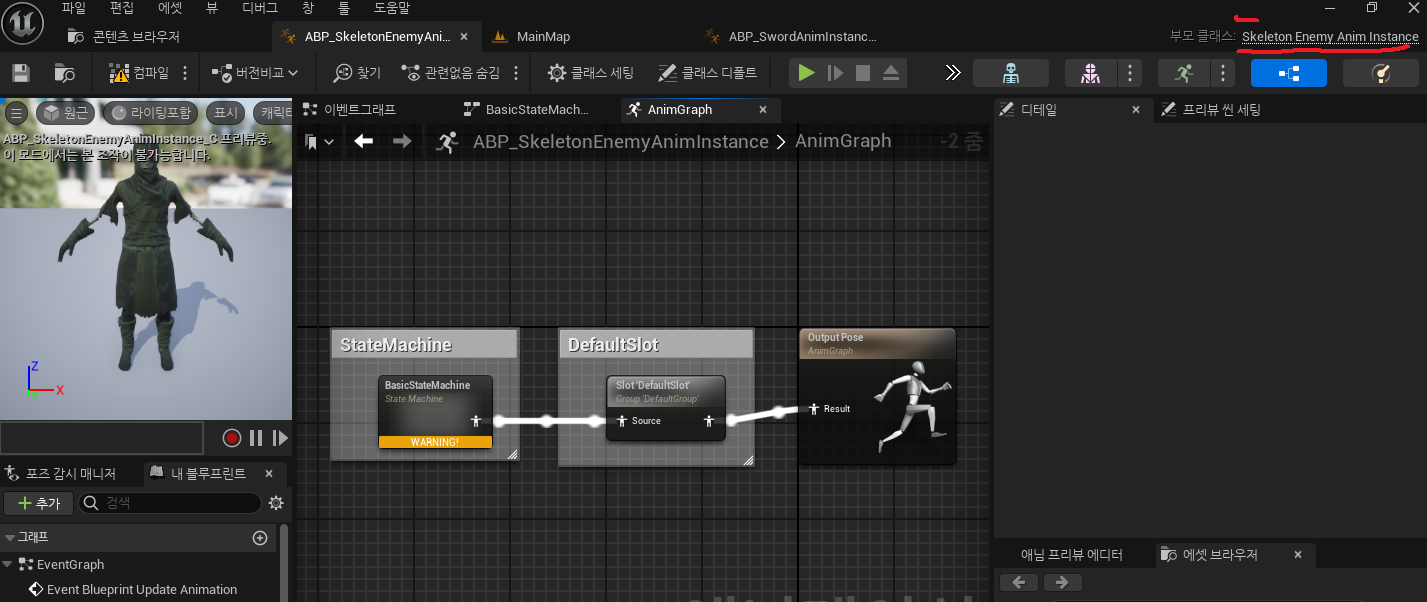This screenshot has width=1427, height=602.
Task: Open the 이벤트그래프 graph tab
Action: point(348,109)
